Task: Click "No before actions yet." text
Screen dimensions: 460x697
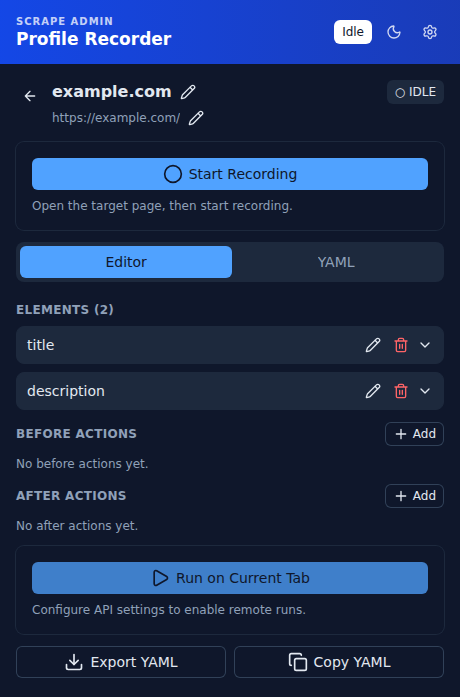Action: 82,464
